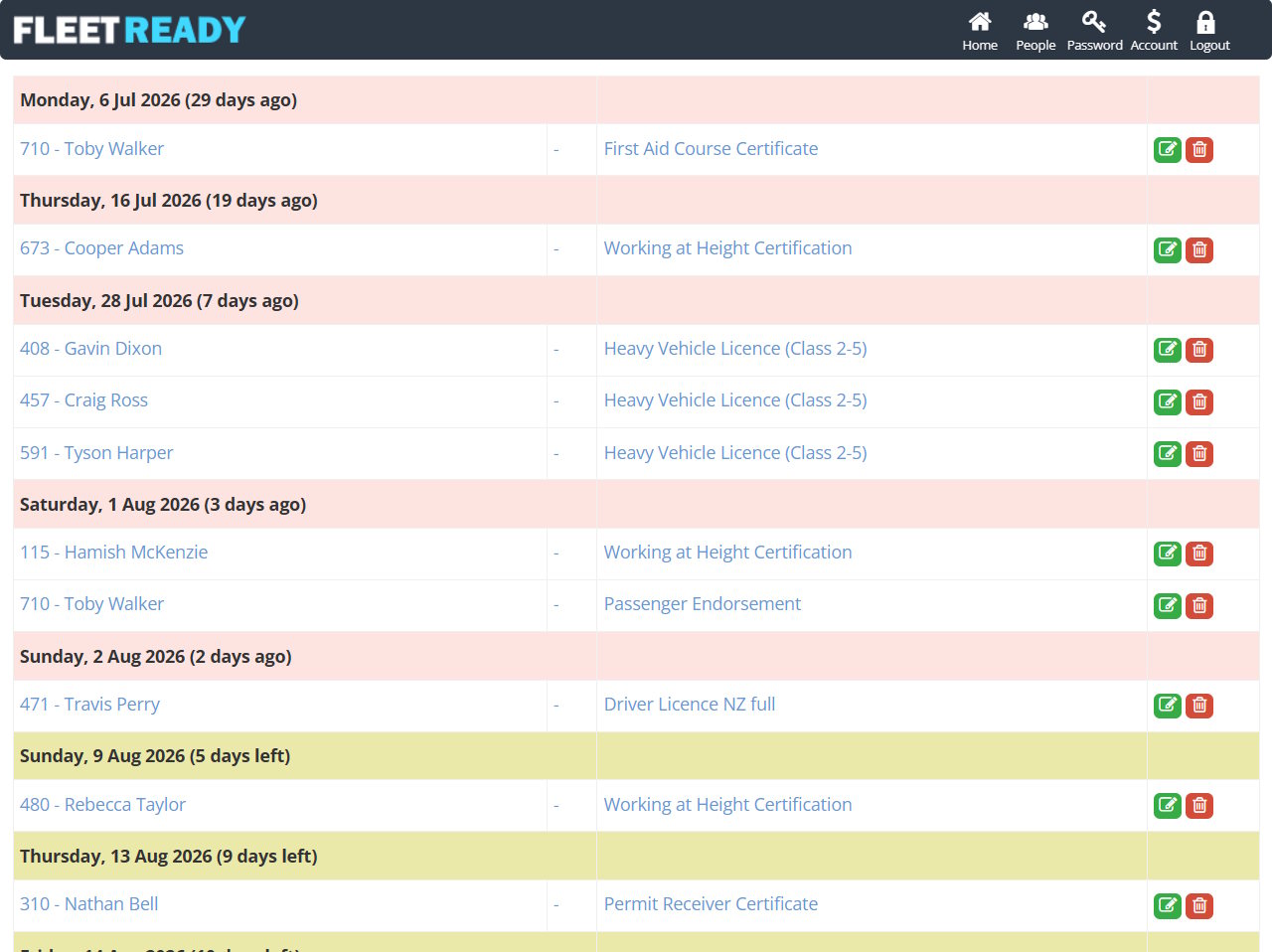
Task: Open the 673 - Cooper Adams link
Action: [x=101, y=248]
